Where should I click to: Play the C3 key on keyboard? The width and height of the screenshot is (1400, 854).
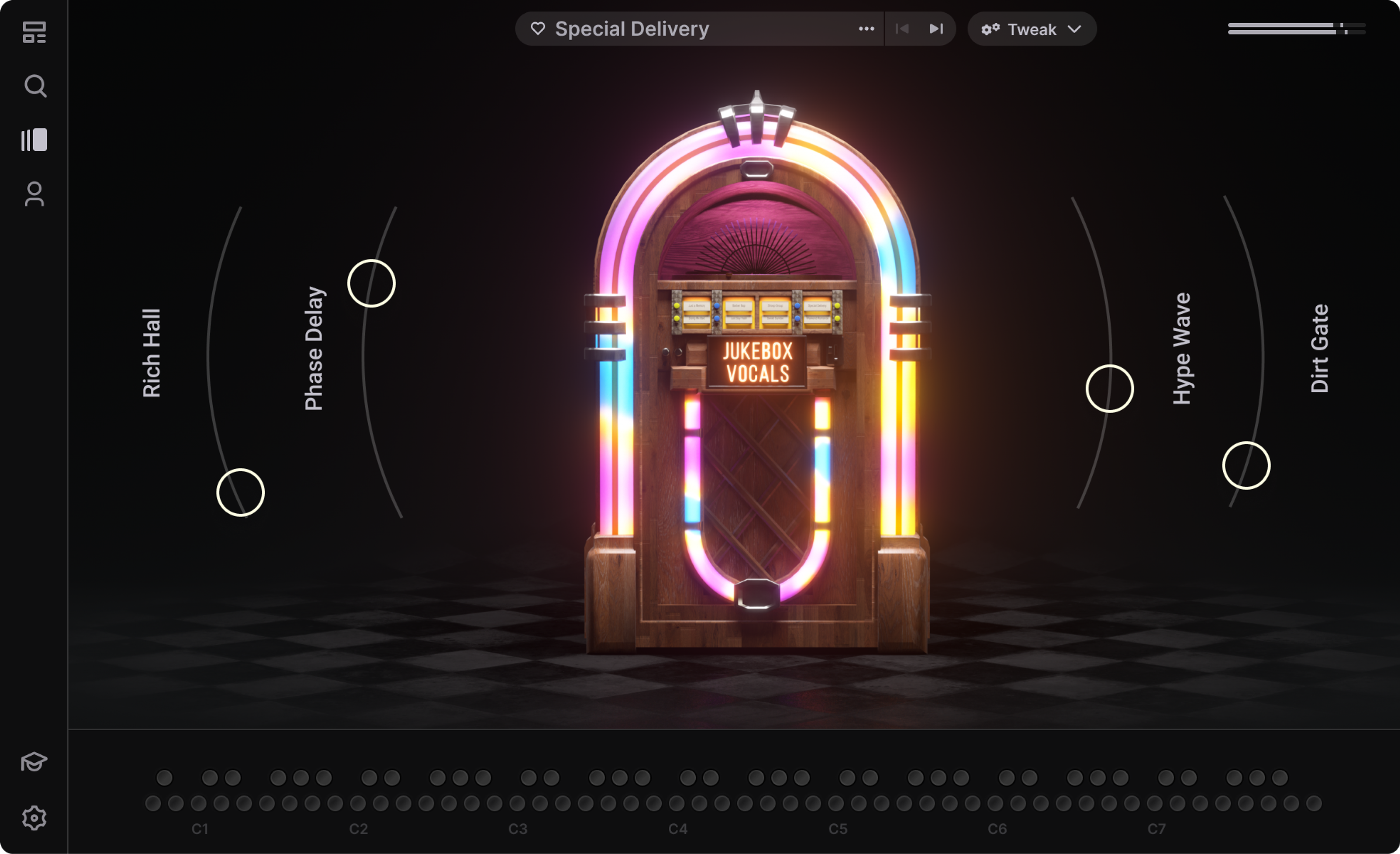pos(517,803)
